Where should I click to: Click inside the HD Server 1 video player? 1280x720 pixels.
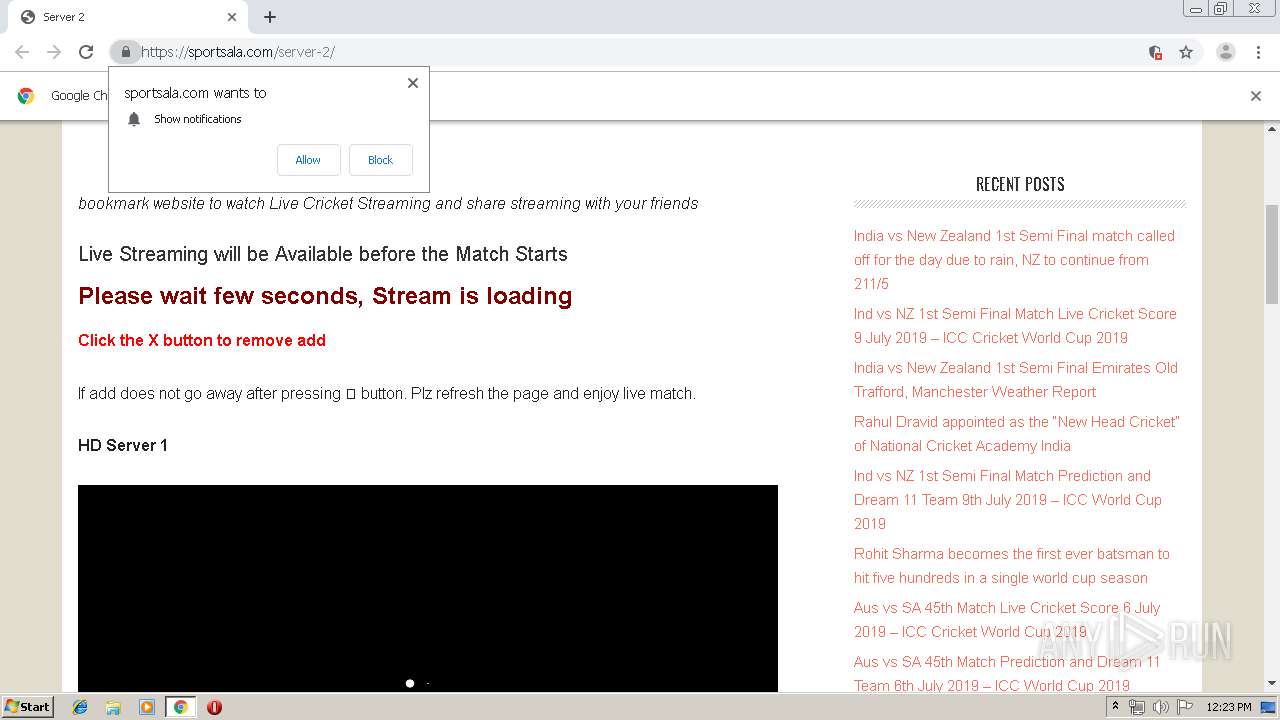click(x=428, y=588)
